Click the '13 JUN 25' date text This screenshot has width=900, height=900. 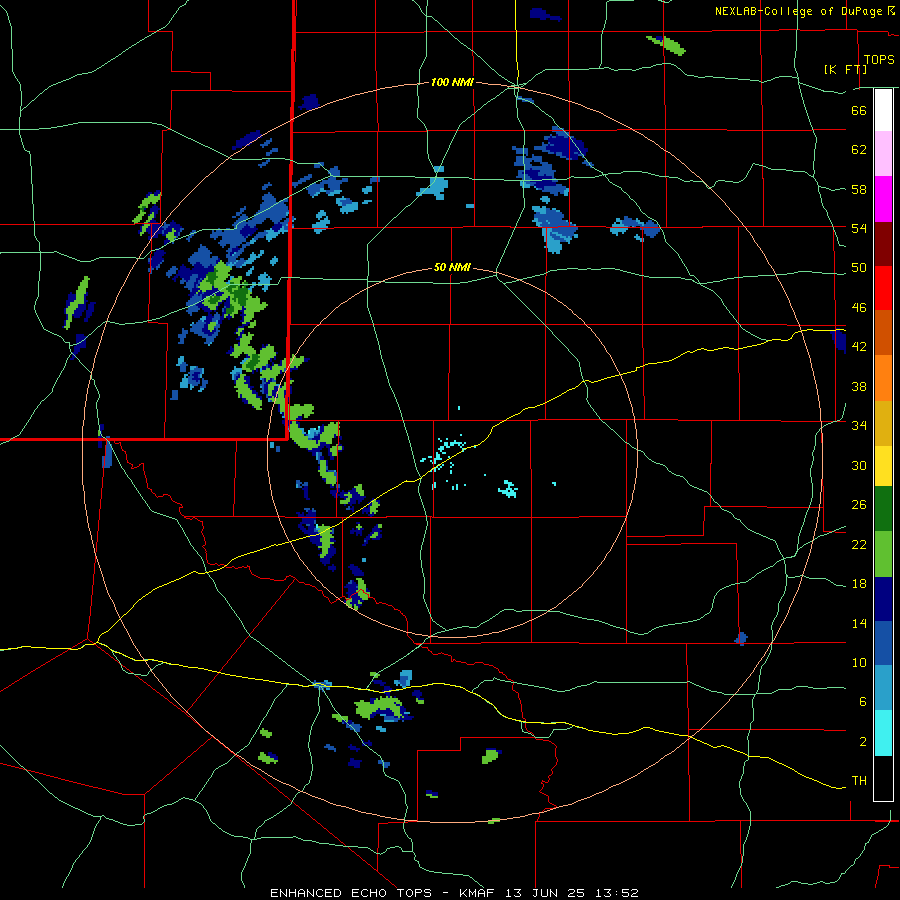[543, 893]
